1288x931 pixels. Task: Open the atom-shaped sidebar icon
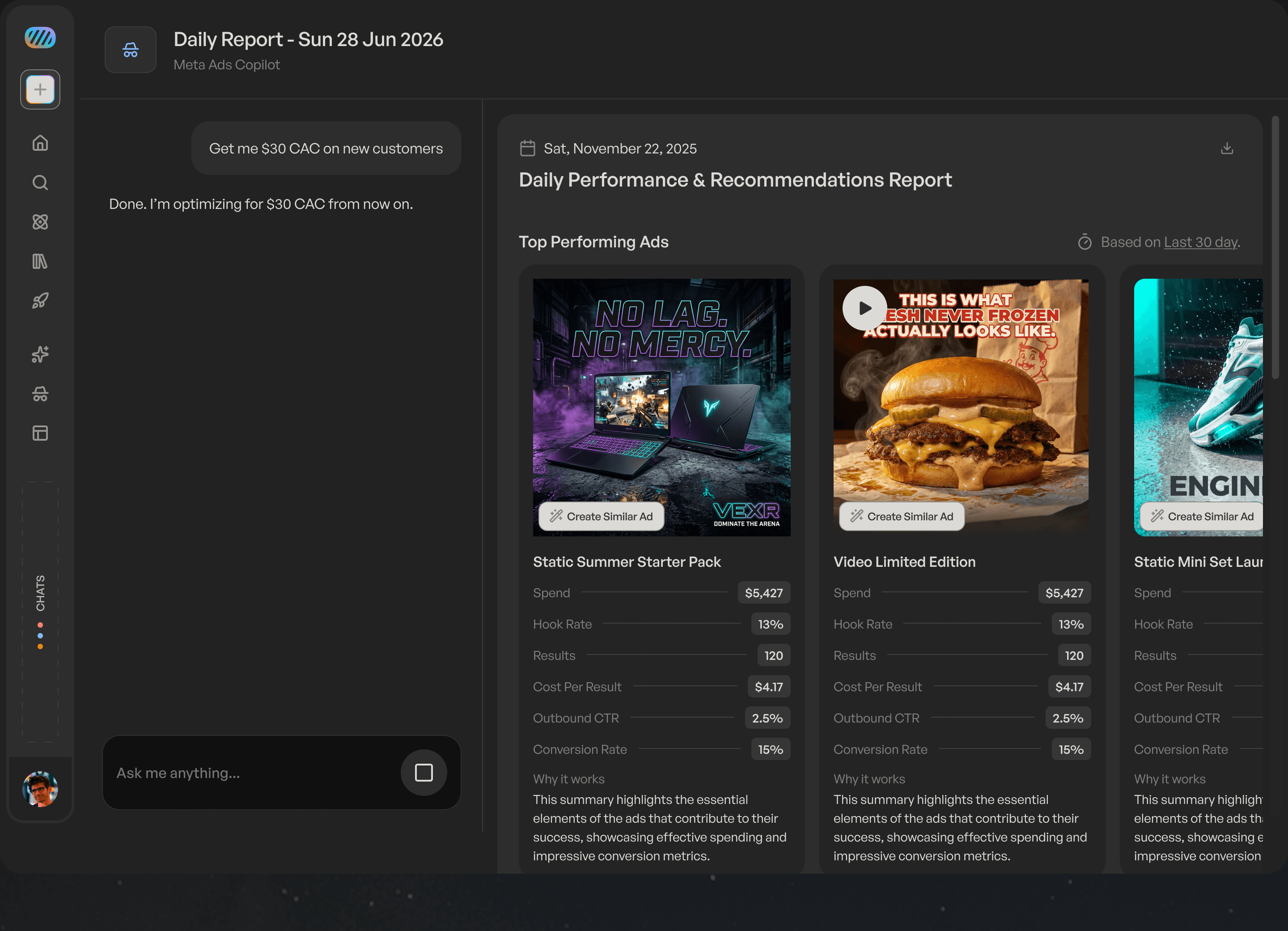(40, 221)
